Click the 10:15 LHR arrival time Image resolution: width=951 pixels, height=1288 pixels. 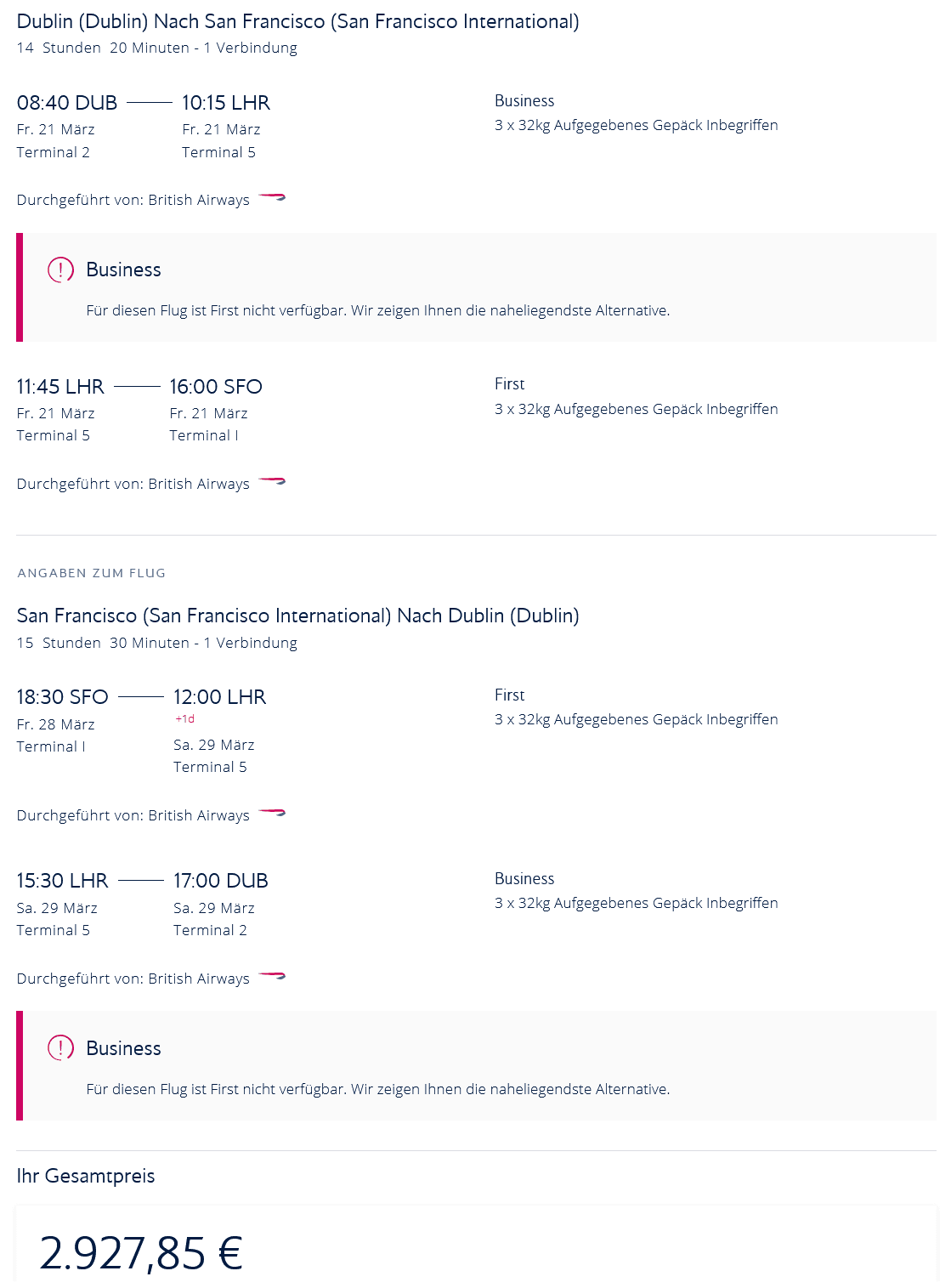click(x=226, y=103)
